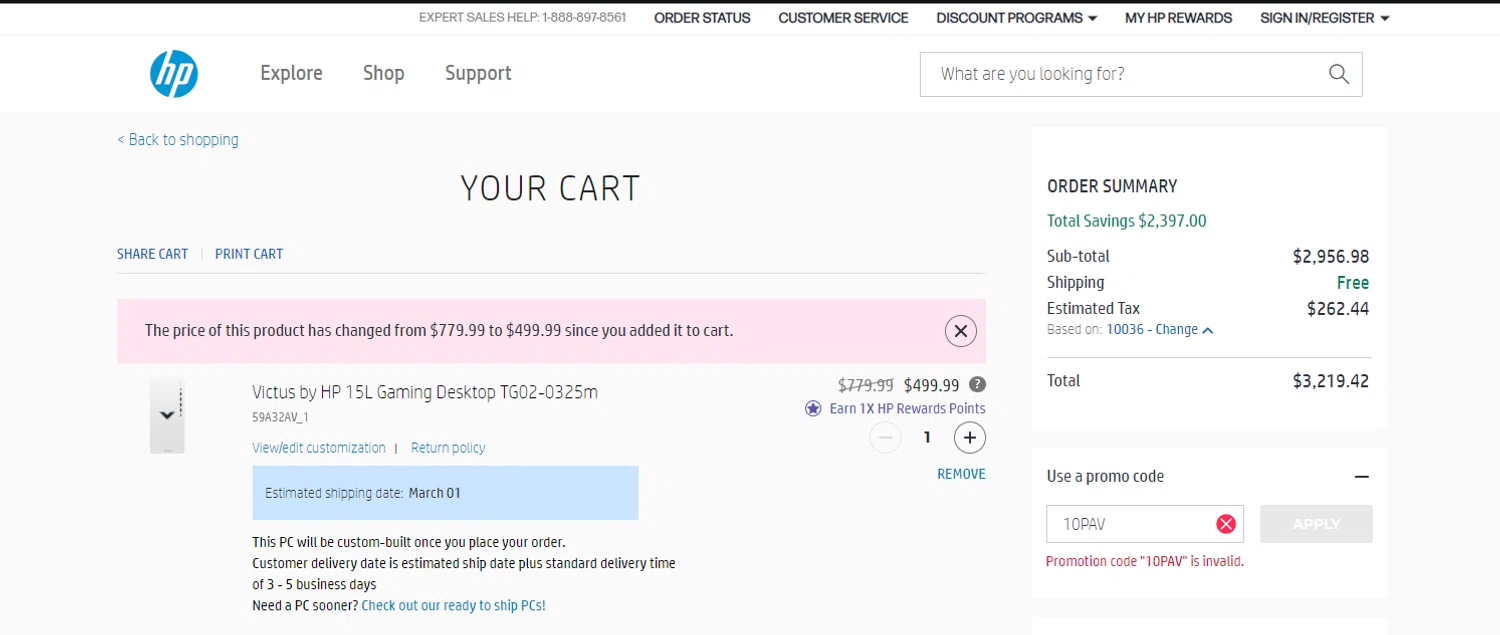The height and width of the screenshot is (635, 1500).
Task: Decrease the Victus desktop quantity
Action: tap(885, 437)
